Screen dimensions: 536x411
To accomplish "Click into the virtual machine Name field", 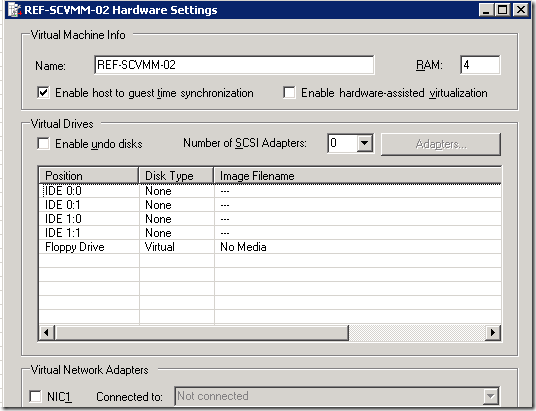I will click(234, 65).
